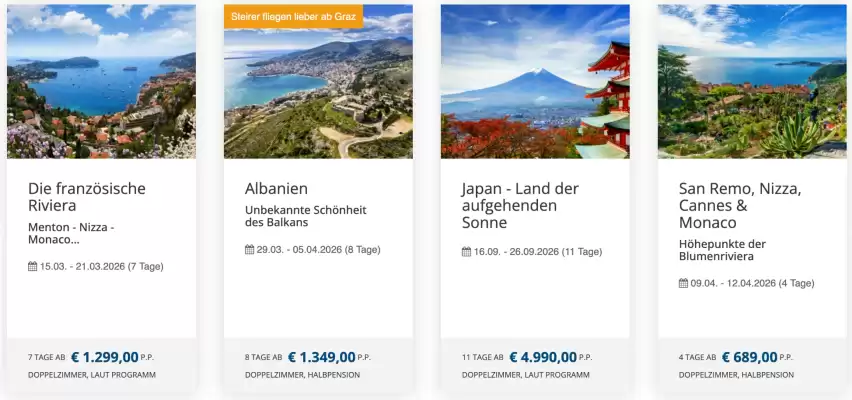Click the 'Menton - Nizza - Monaco...' subtitle
This screenshot has height=400, width=852.
click(x=71, y=234)
